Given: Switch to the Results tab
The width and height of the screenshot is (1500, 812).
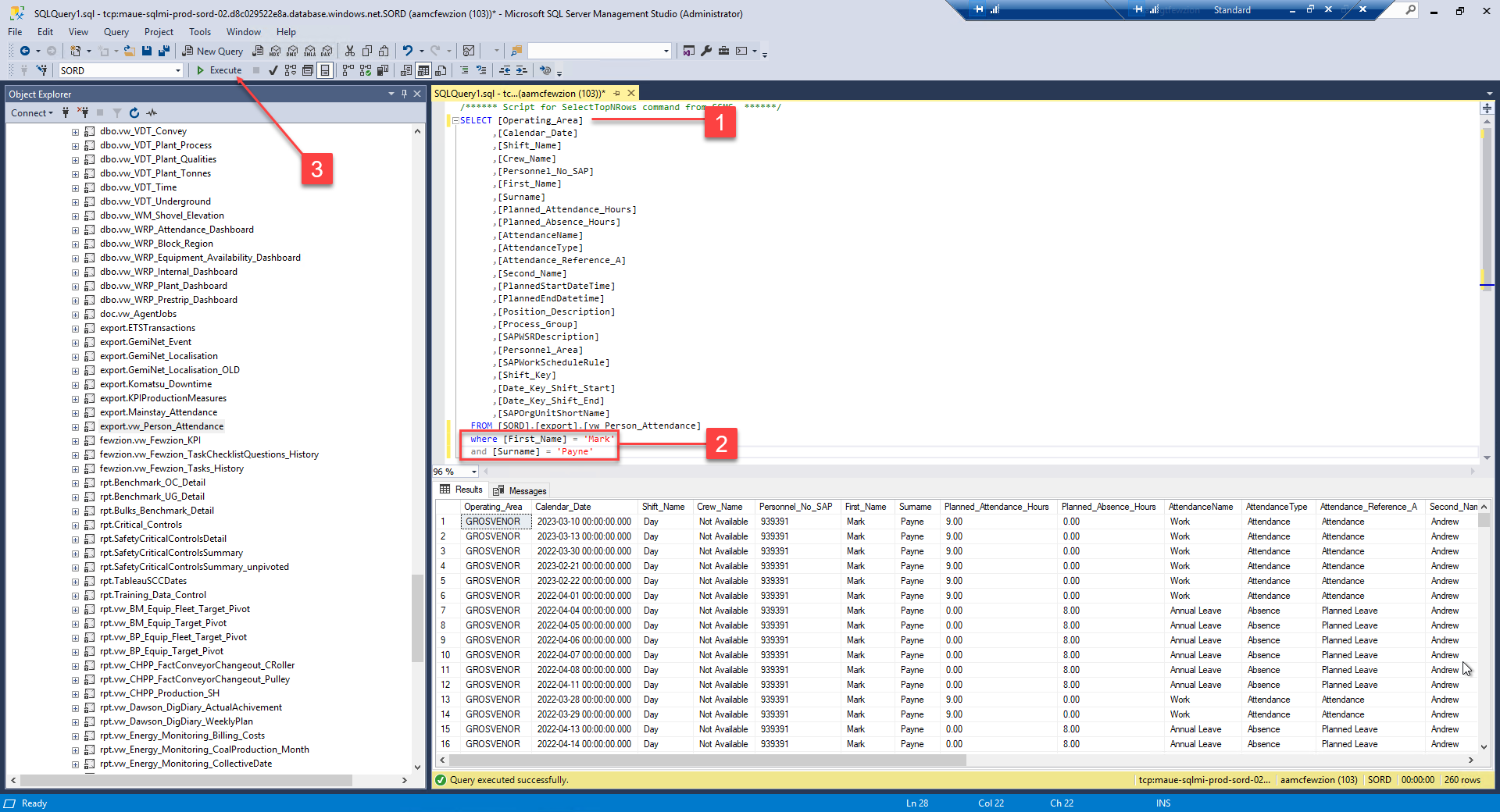Looking at the screenshot, I should (461, 490).
